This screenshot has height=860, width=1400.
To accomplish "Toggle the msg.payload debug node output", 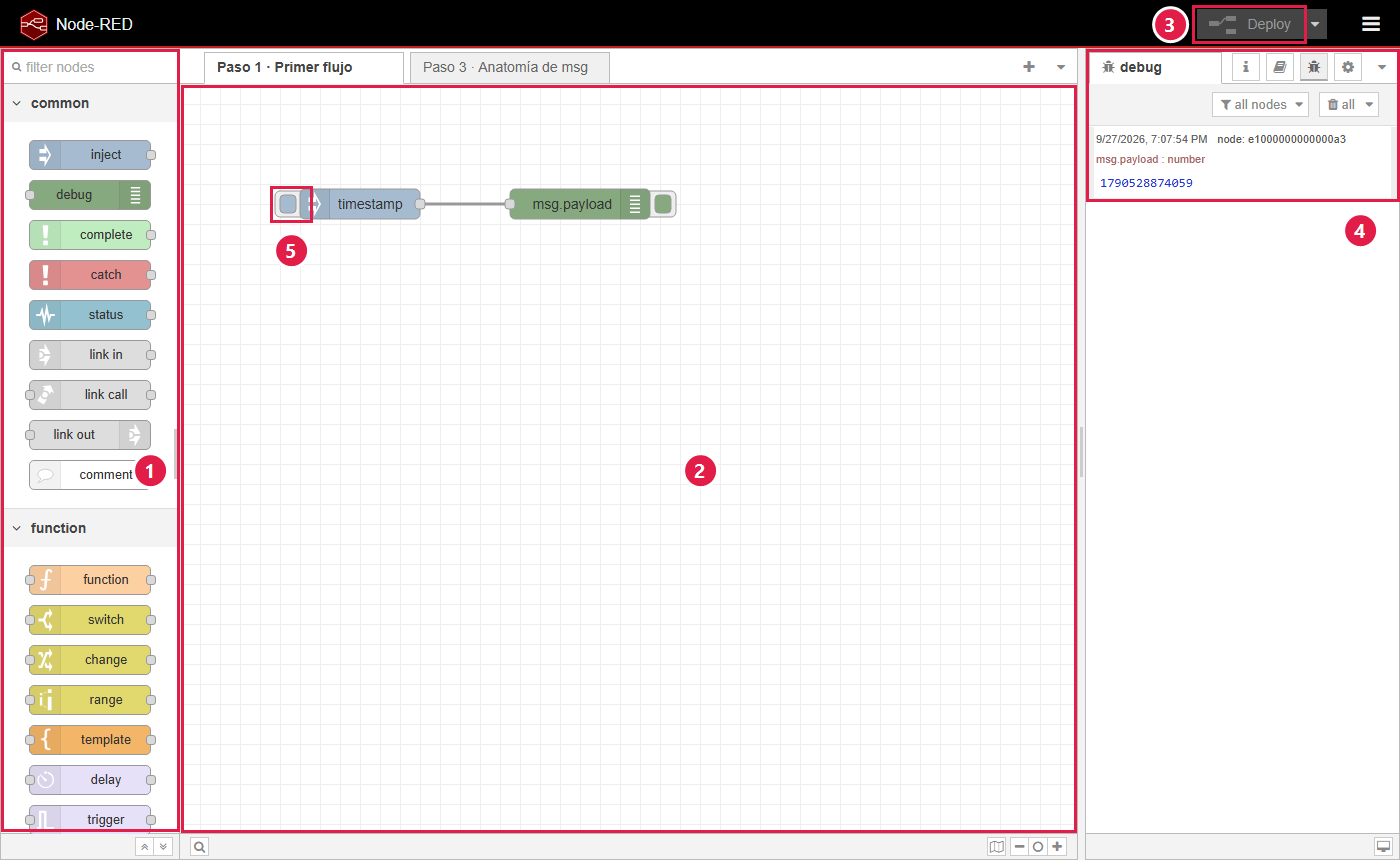I will 662,204.
